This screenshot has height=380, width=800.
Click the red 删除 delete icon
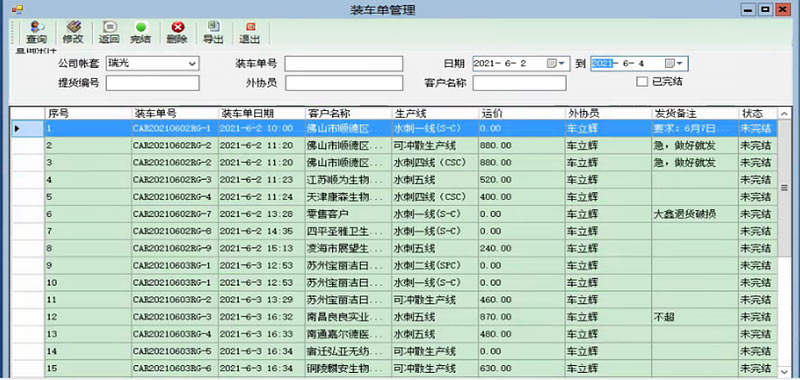pos(178,27)
